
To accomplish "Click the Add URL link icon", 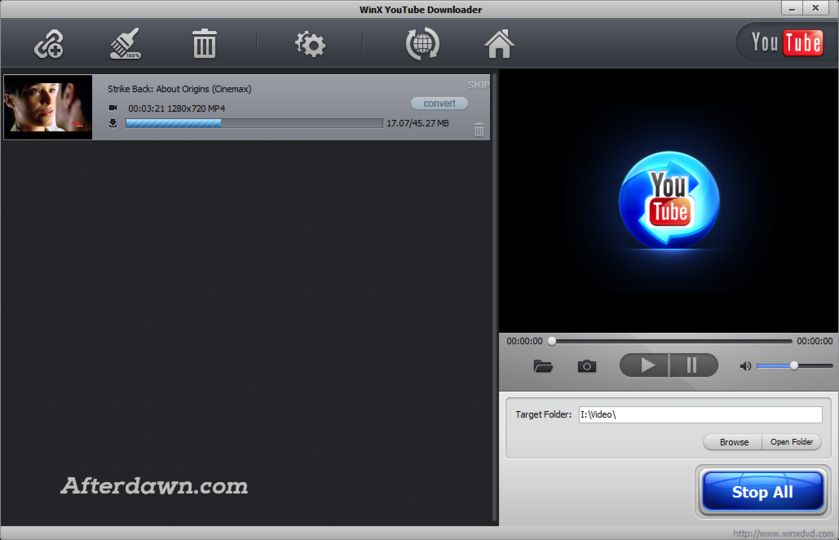I will pyautogui.click(x=49, y=44).
